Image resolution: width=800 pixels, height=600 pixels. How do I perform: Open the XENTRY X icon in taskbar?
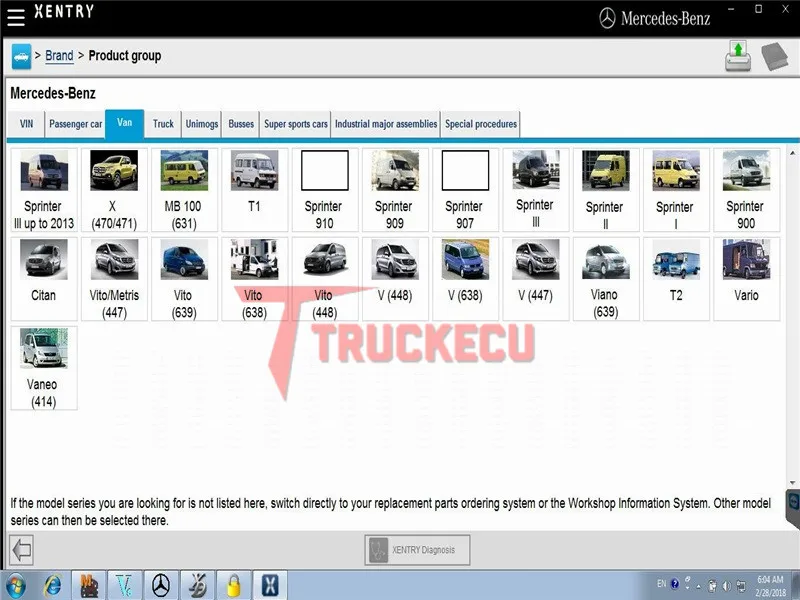(270, 586)
